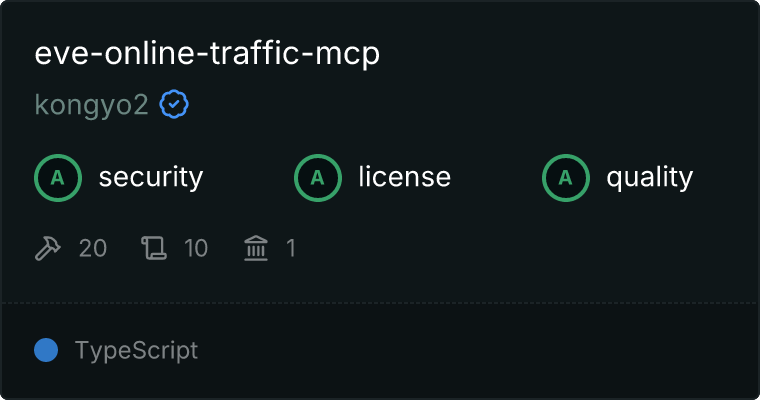The width and height of the screenshot is (760, 400).
Task: Click the TypeScript language label
Action: (136, 351)
